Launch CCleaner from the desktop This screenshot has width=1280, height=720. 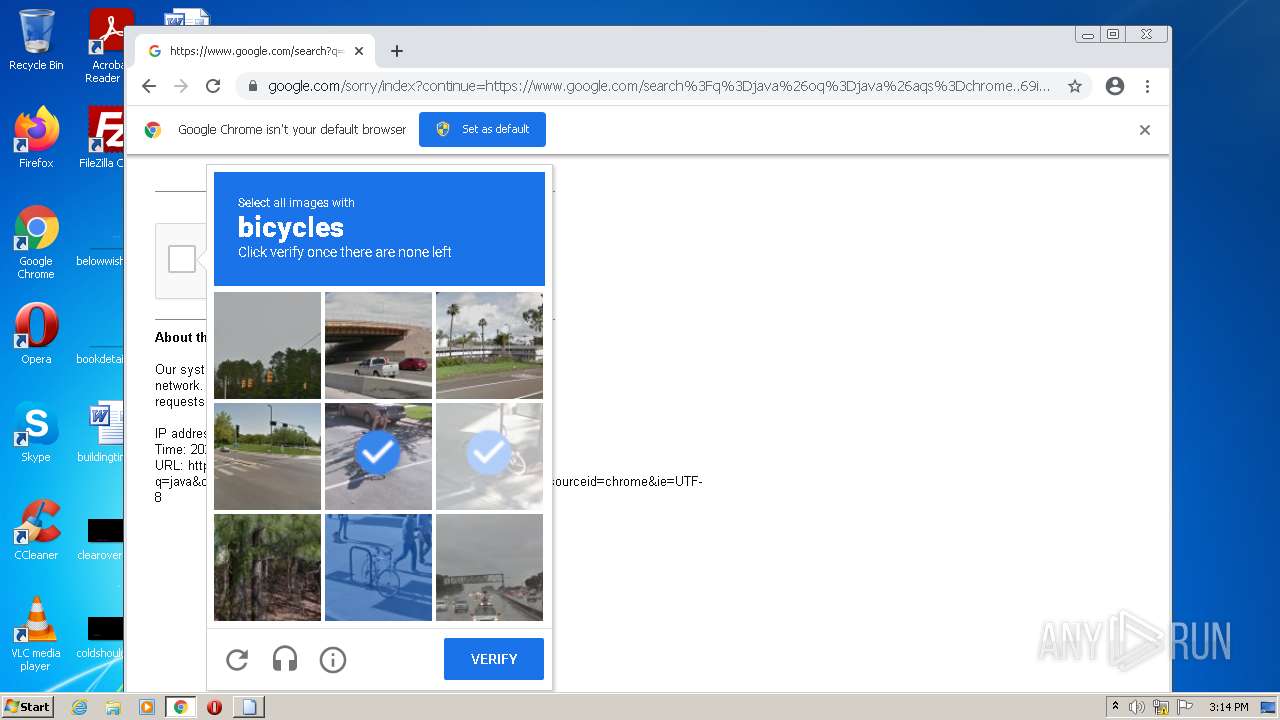click(x=36, y=529)
